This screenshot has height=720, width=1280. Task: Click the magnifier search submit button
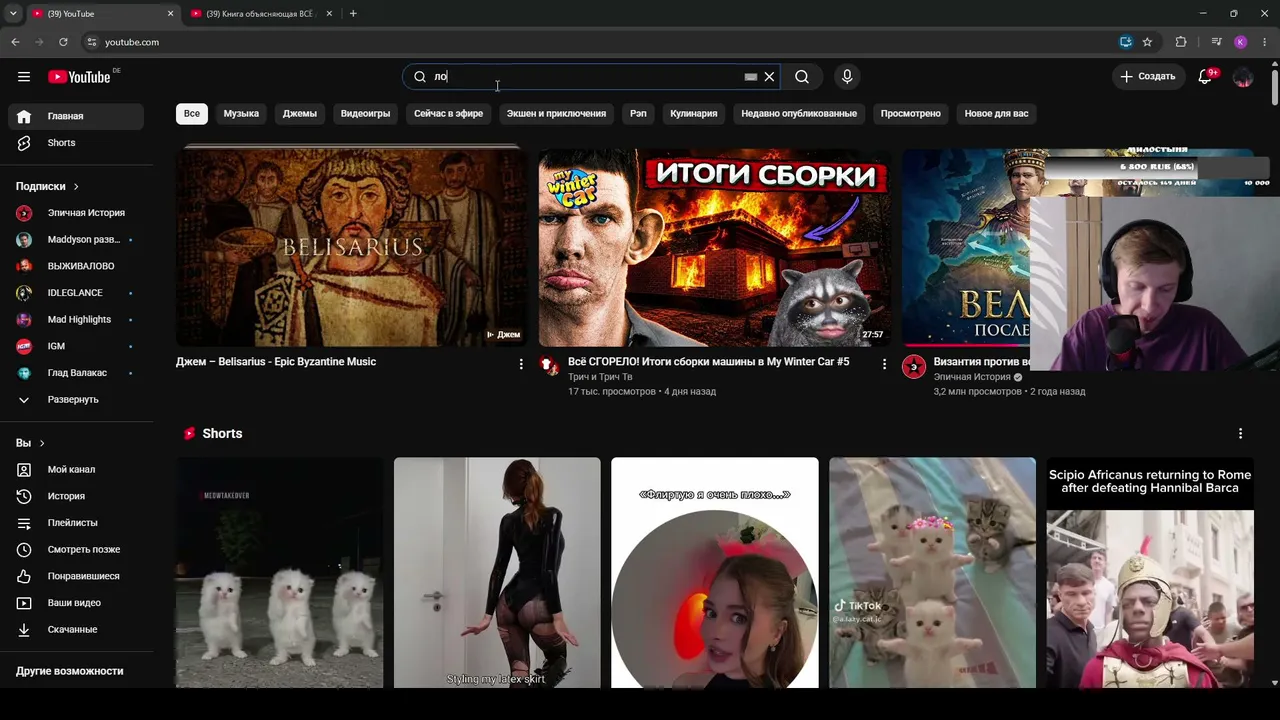click(802, 77)
